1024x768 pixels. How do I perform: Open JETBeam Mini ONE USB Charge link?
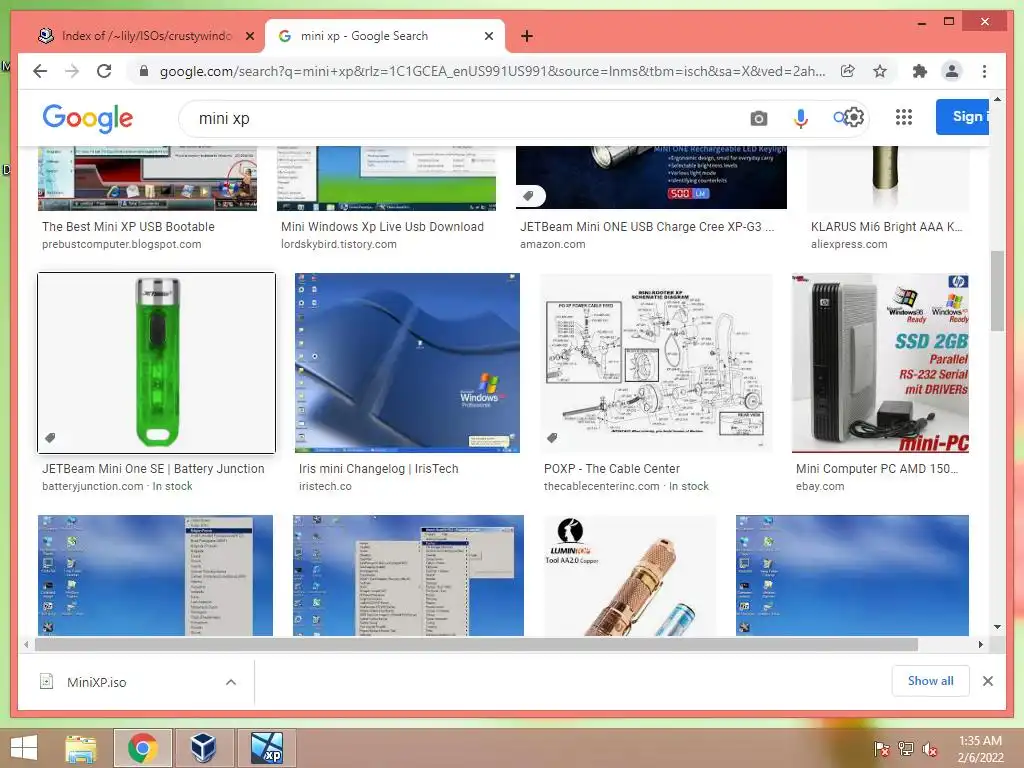[x=647, y=227]
